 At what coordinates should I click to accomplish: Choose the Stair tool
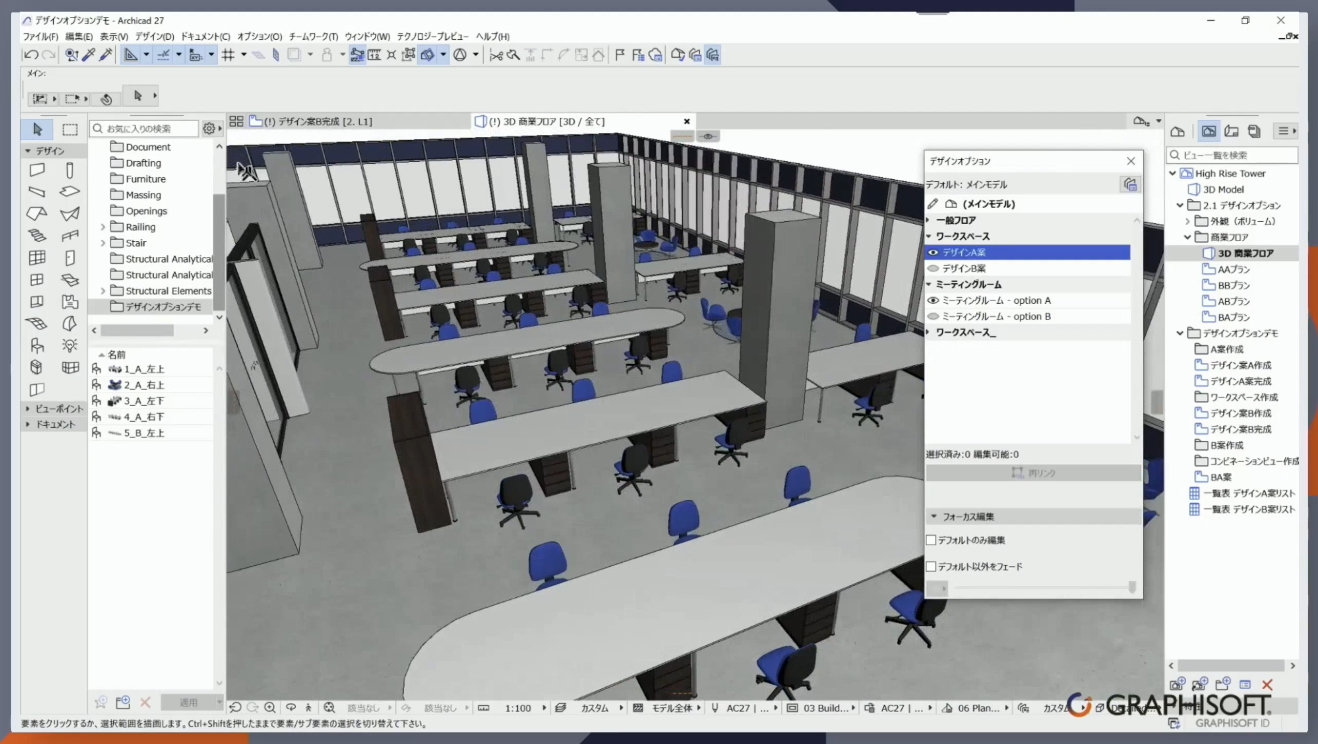click(37, 236)
